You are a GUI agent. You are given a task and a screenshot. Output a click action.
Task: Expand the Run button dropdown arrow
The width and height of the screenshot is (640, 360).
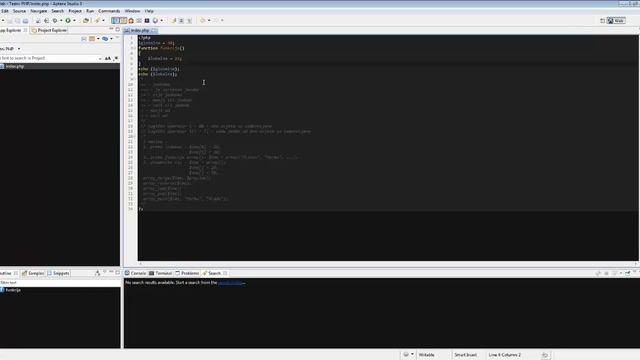(x=74, y=20)
